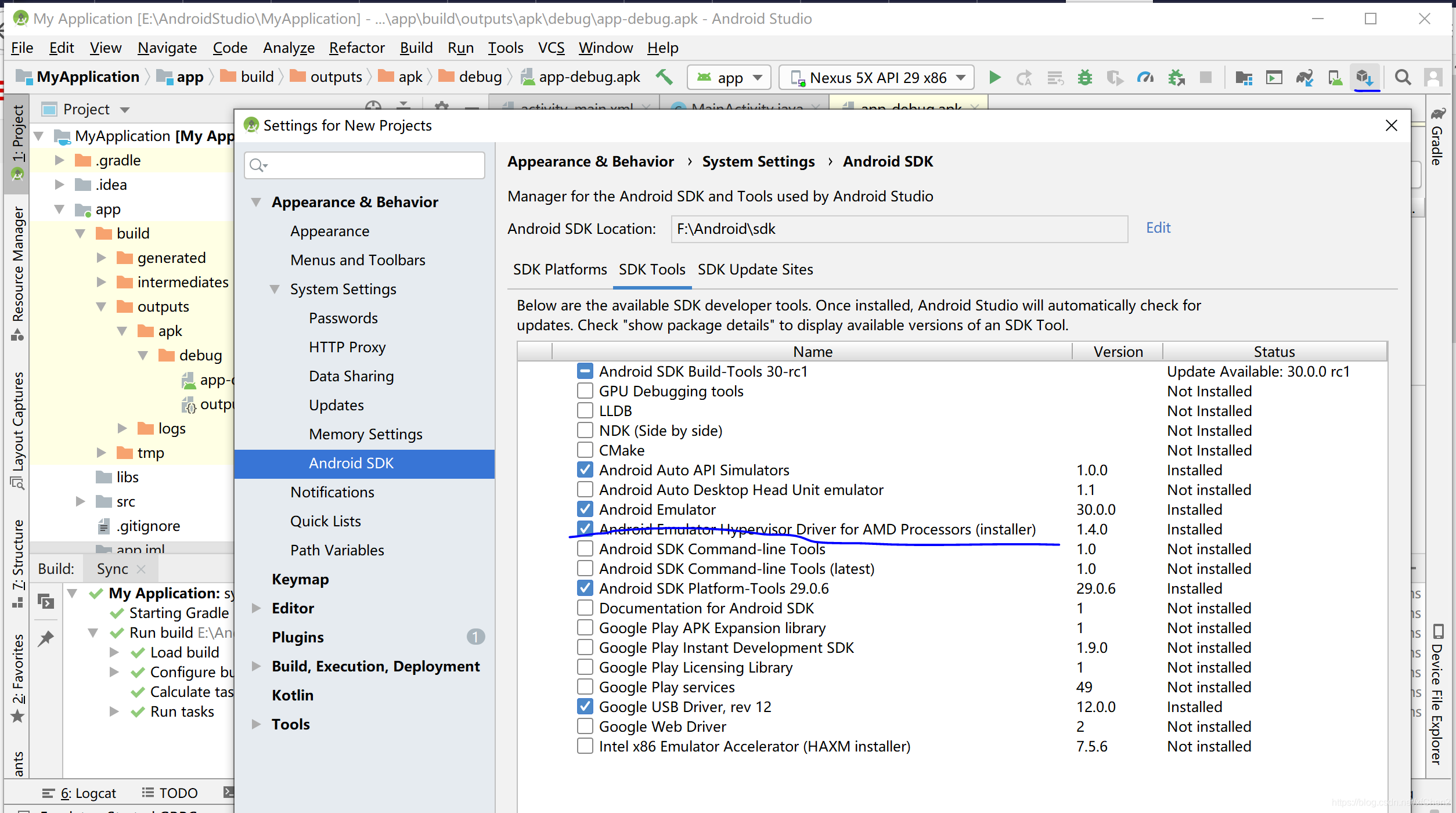The height and width of the screenshot is (813, 1456).
Task: Open the SDK Manager toolbar icon
Action: point(1365,77)
